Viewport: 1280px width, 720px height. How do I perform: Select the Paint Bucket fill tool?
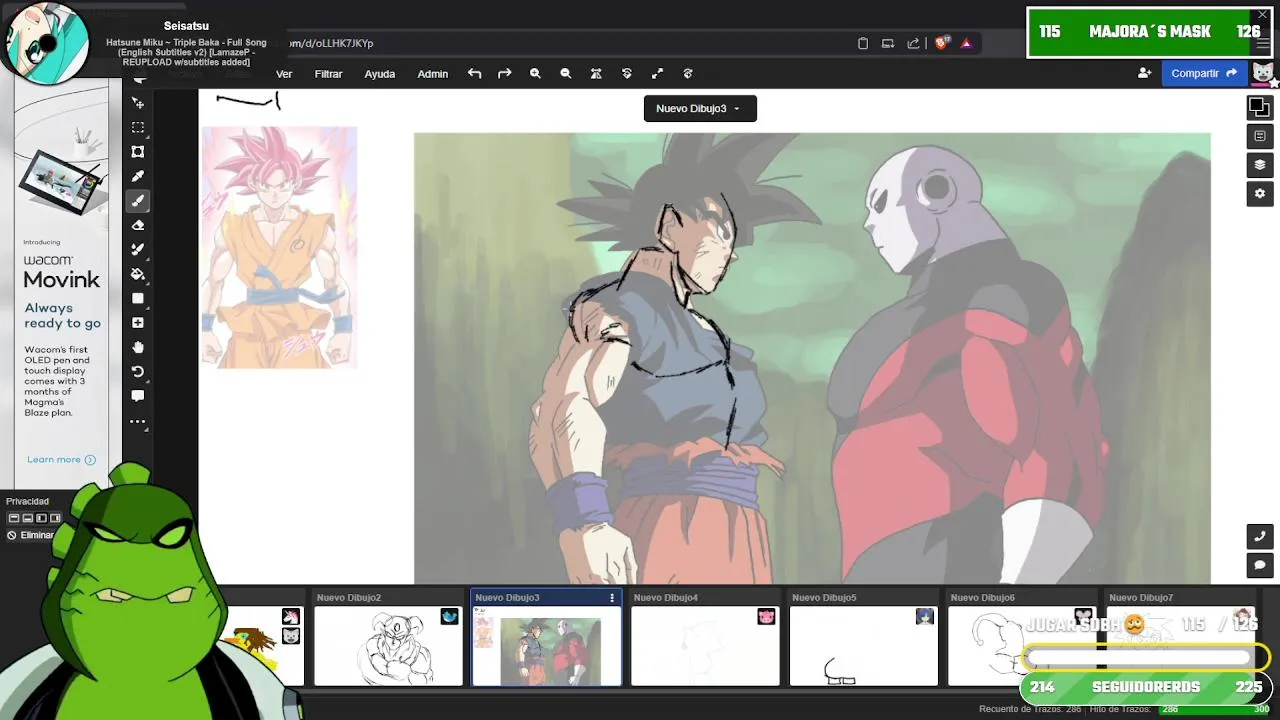(x=138, y=274)
